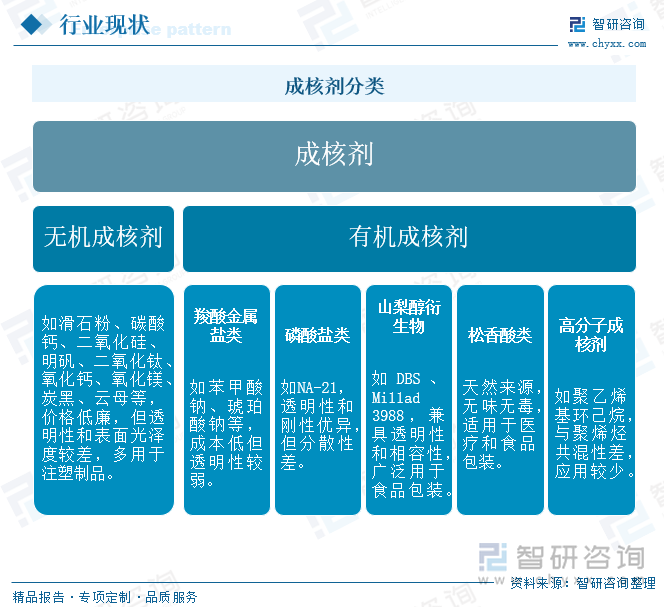Open the 山梨醇衍生物 card
The image size is (664, 607).
pyautogui.click(x=409, y=400)
